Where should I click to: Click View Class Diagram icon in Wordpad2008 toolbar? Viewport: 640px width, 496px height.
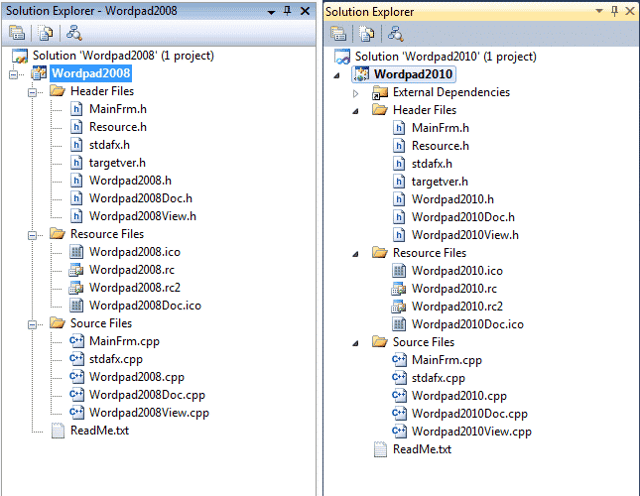click(x=74, y=33)
